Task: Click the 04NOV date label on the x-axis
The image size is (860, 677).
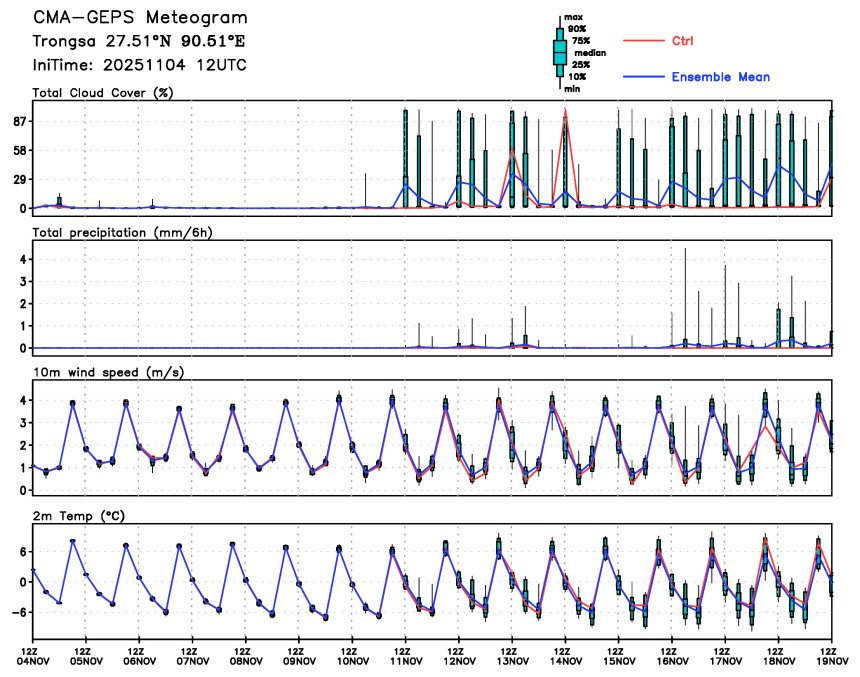Action: (33, 661)
